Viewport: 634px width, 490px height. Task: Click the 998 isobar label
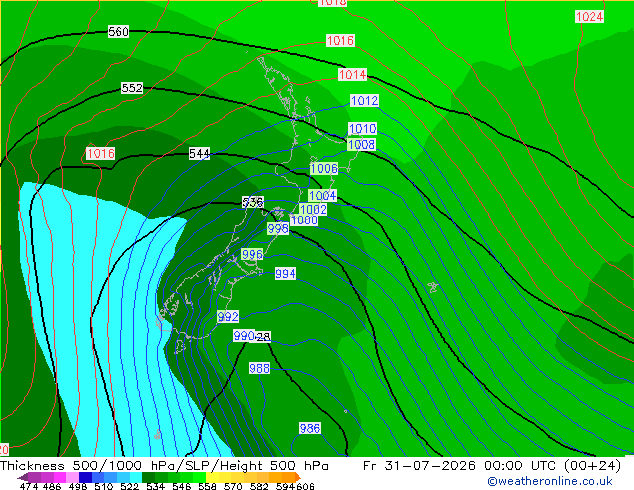(x=278, y=228)
